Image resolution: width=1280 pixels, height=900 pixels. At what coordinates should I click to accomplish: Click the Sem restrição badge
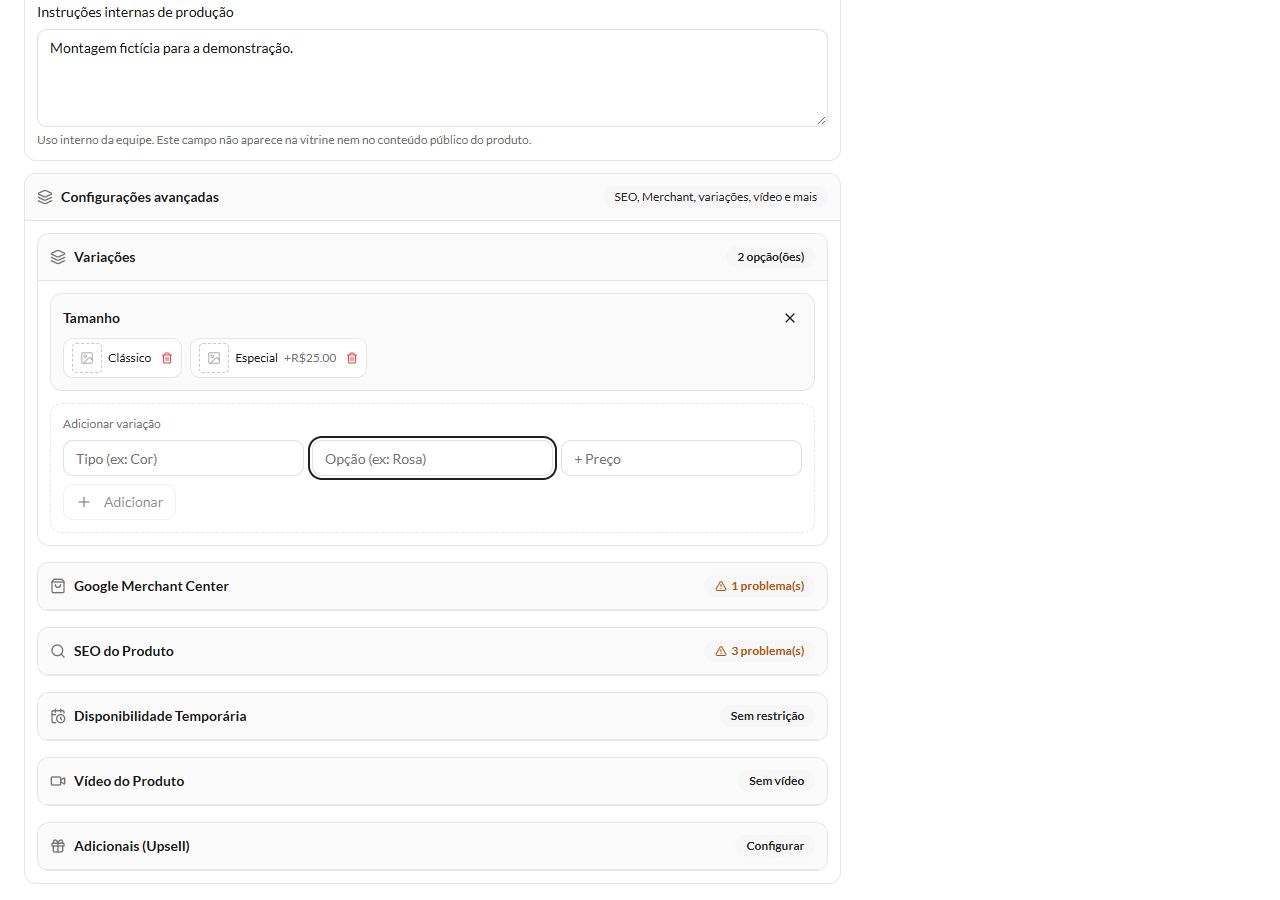click(x=767, y=716)
